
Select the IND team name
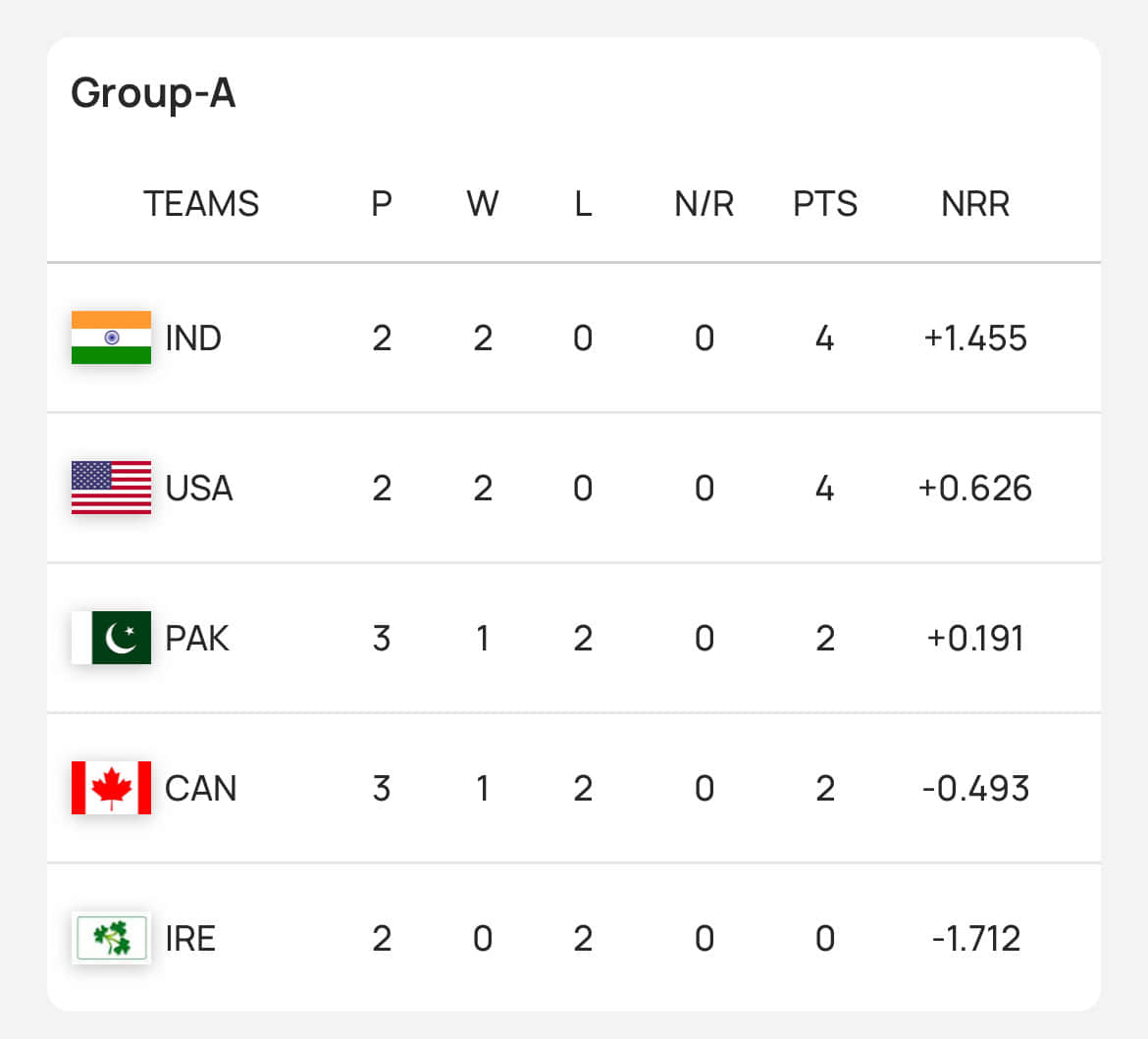(x=193, y=338)
